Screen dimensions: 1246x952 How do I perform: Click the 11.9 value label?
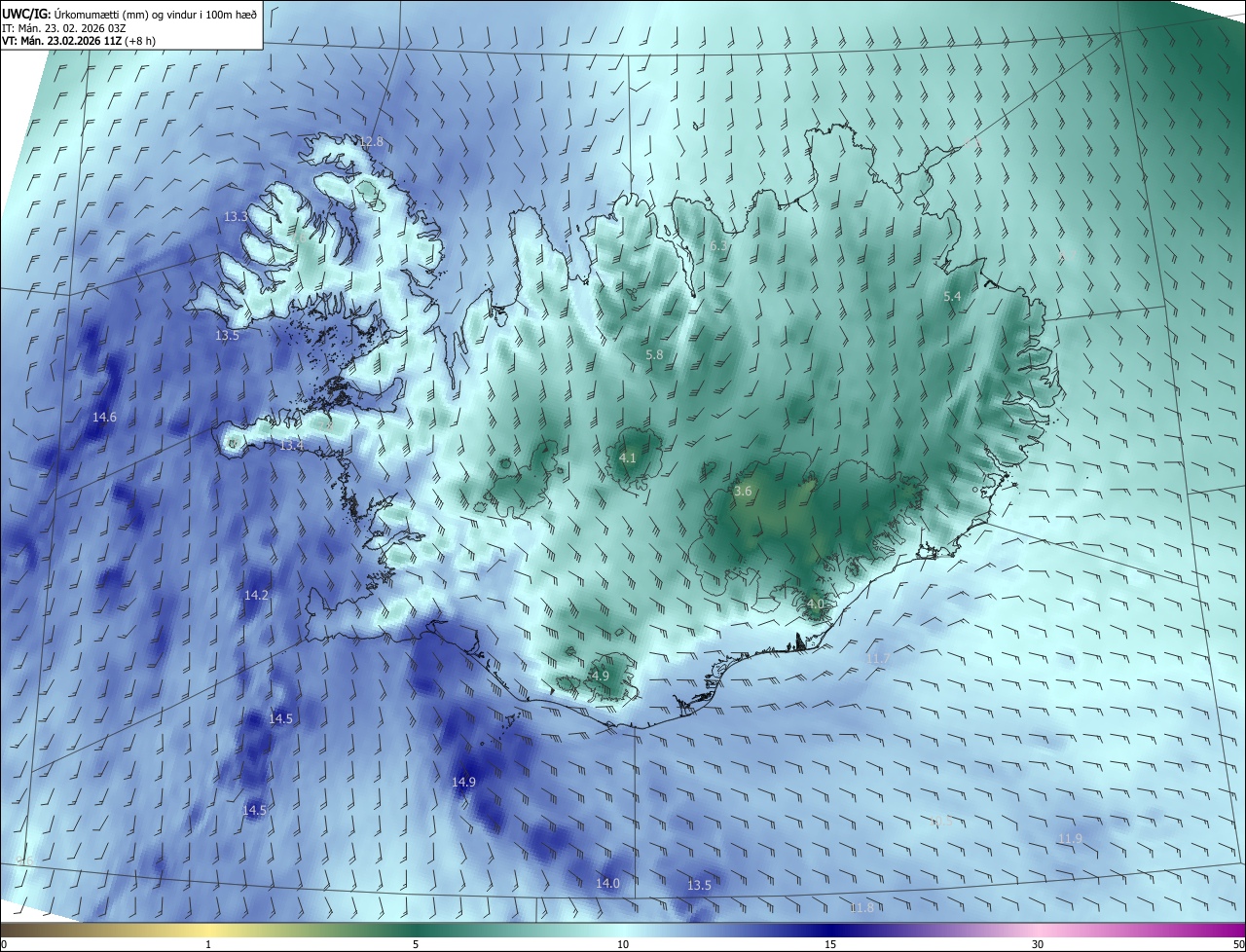1070,838
